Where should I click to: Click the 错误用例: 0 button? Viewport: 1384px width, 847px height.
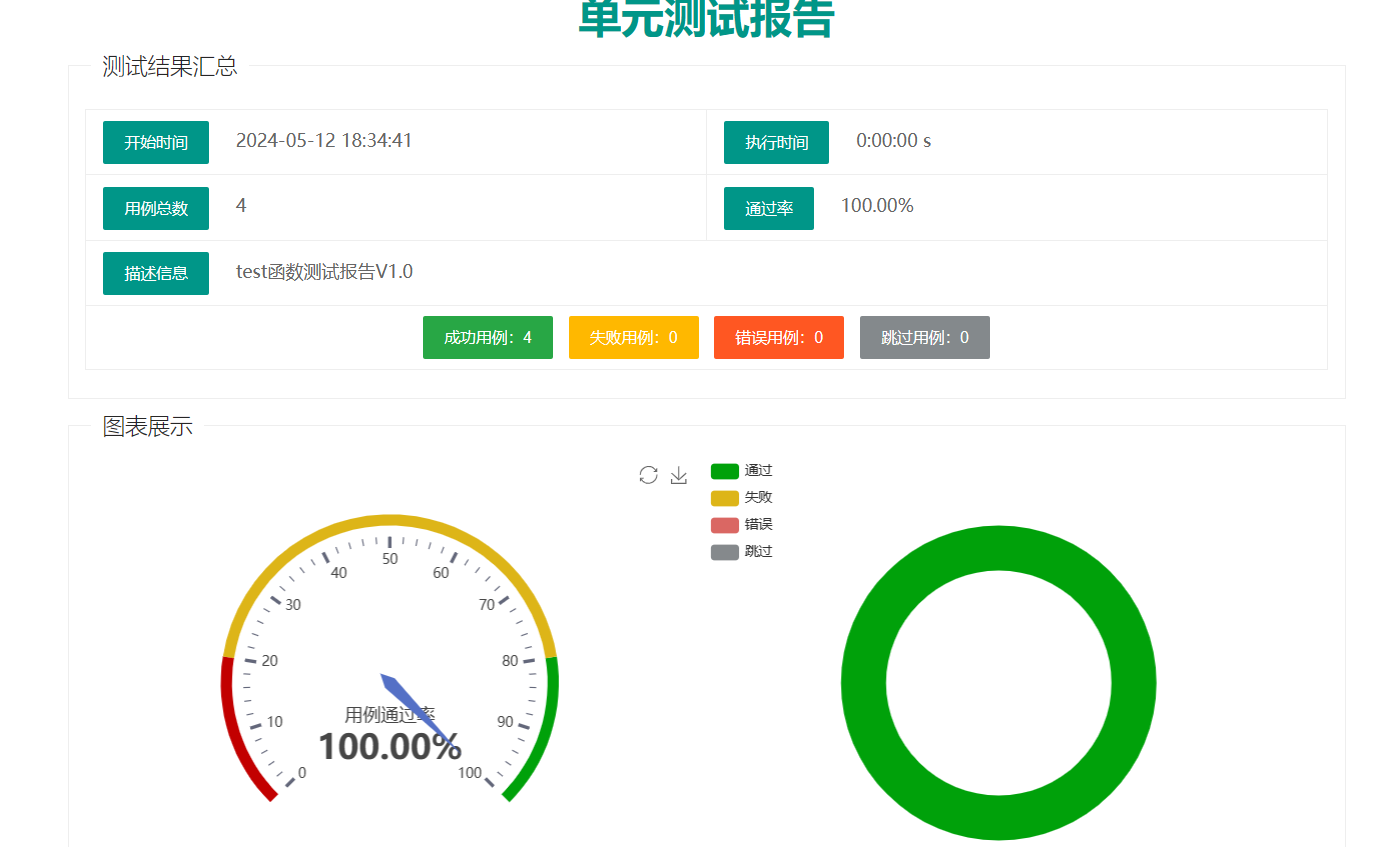(x=779, y=338)
